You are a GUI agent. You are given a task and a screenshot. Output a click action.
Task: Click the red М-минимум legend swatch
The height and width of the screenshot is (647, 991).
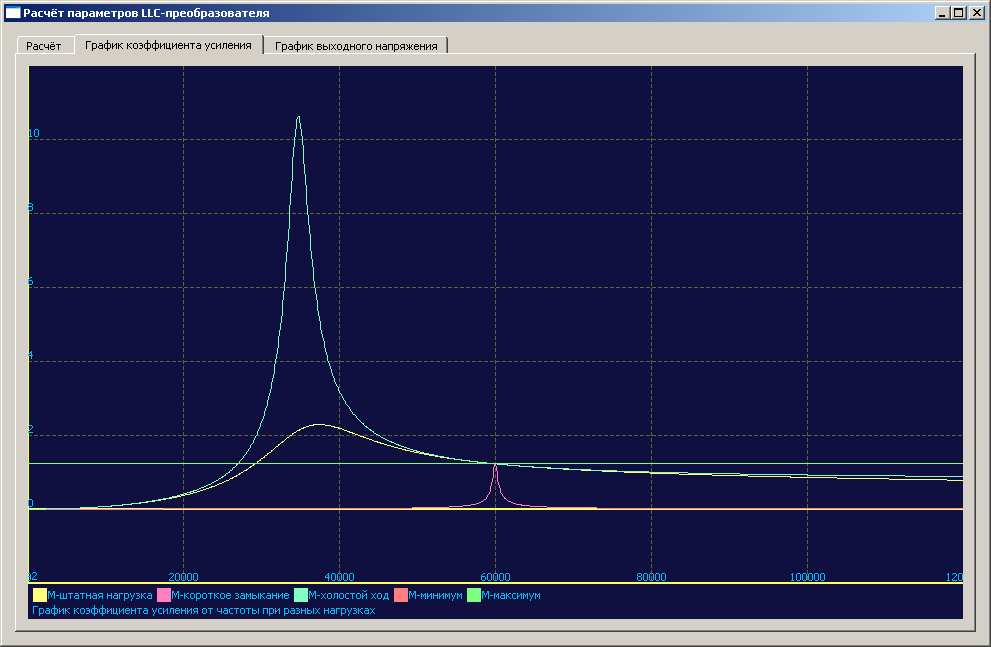point(401,596)
